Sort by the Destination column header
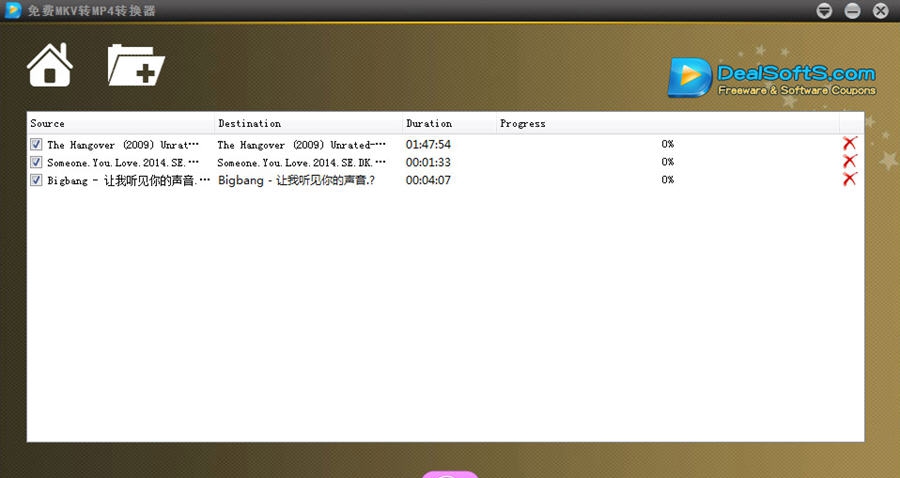 309,123
